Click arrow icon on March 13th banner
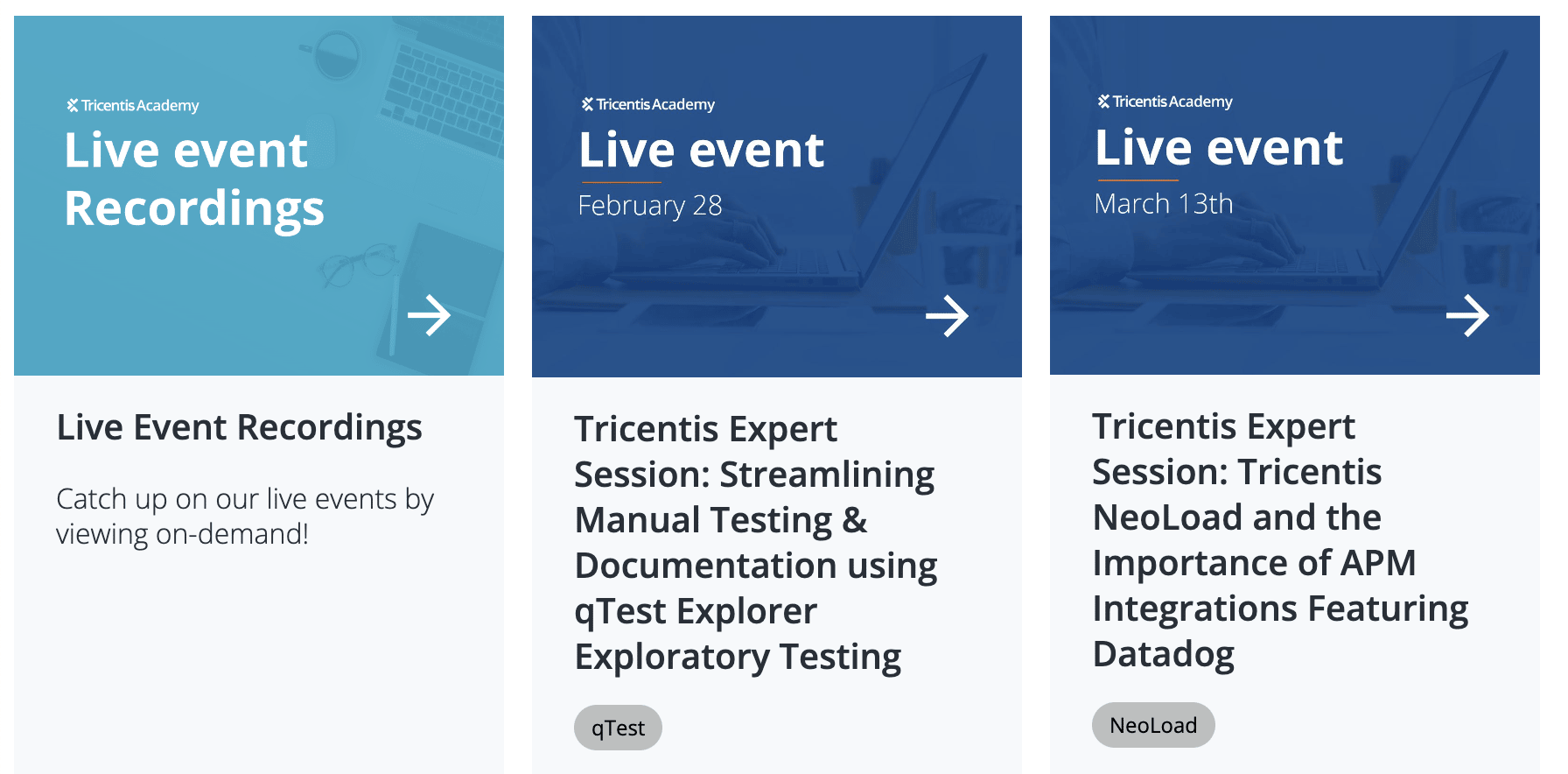 pyautogui.click(x=1467, y=315)
